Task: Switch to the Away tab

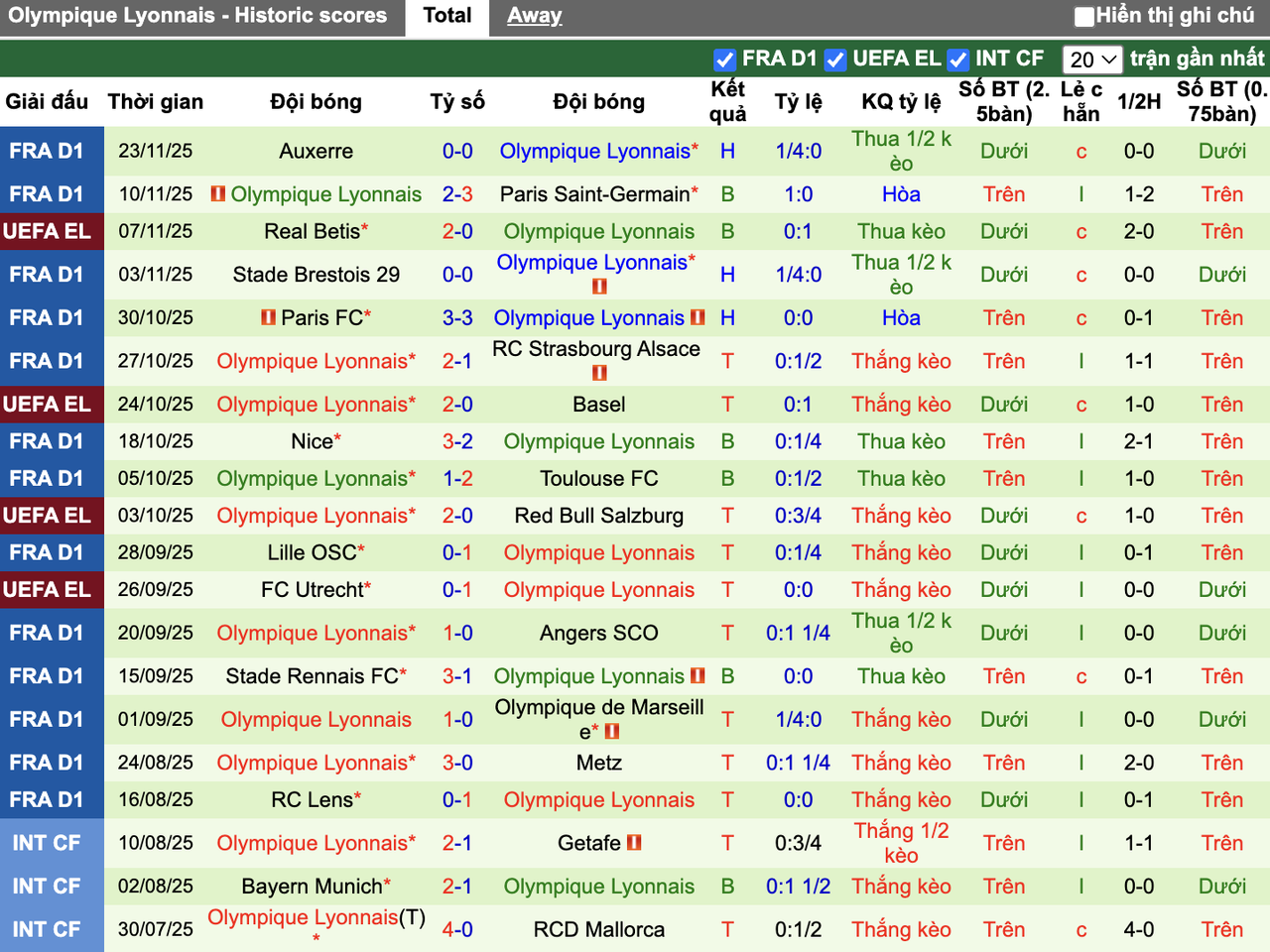Action: (534, 16)
